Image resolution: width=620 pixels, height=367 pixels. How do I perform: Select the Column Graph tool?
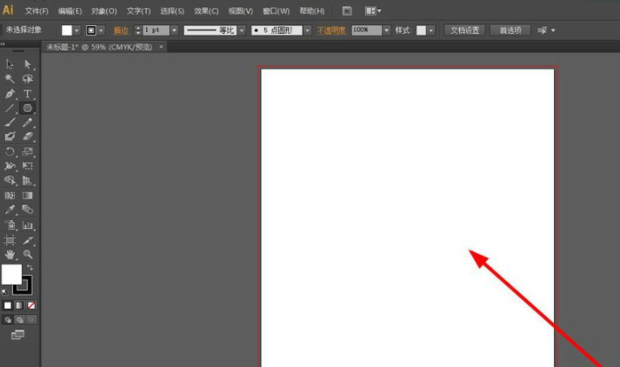click(x=27, y=225)
